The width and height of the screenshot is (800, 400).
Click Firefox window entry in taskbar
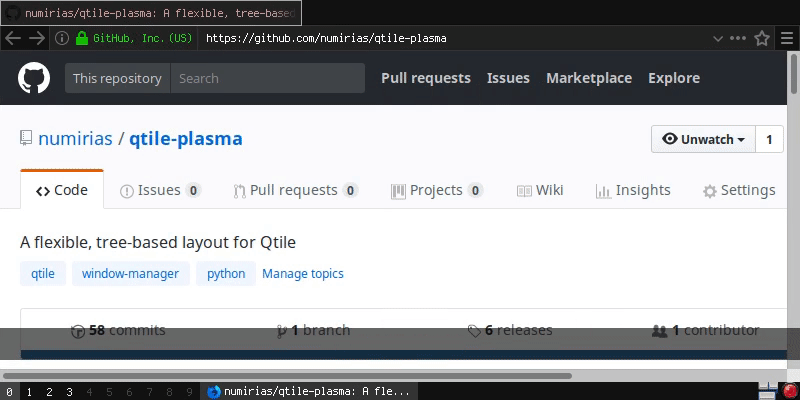pyautogui.click(x=309, y=392)
